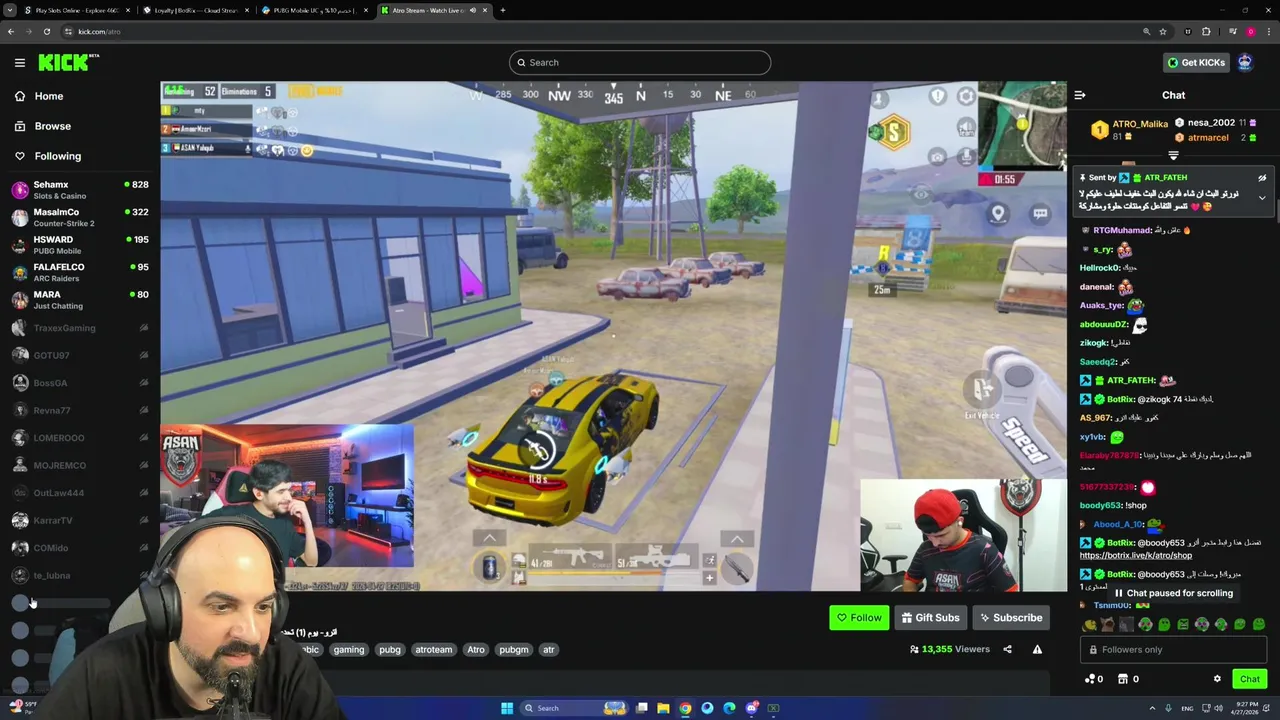
Task: Select the pubgm tag
Action: (514, 649)
